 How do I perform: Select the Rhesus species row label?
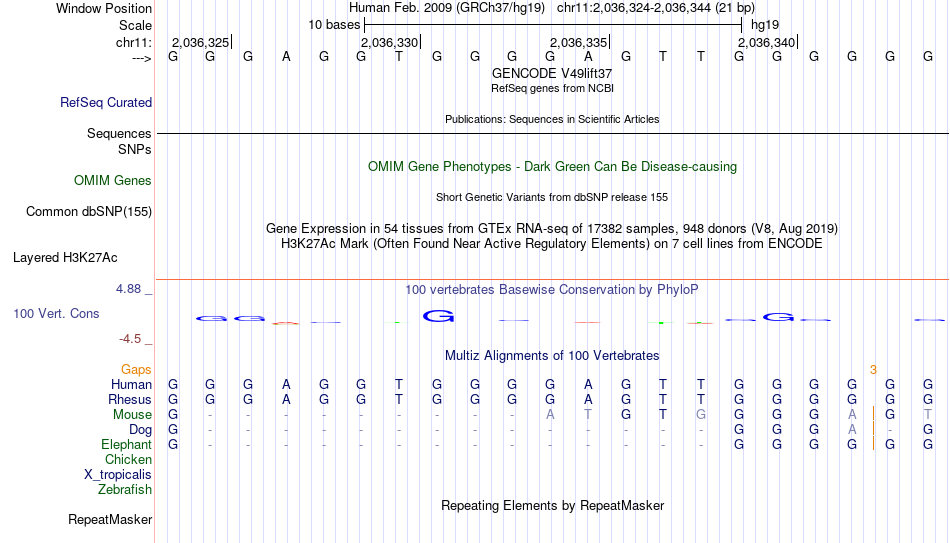(130, 400)
